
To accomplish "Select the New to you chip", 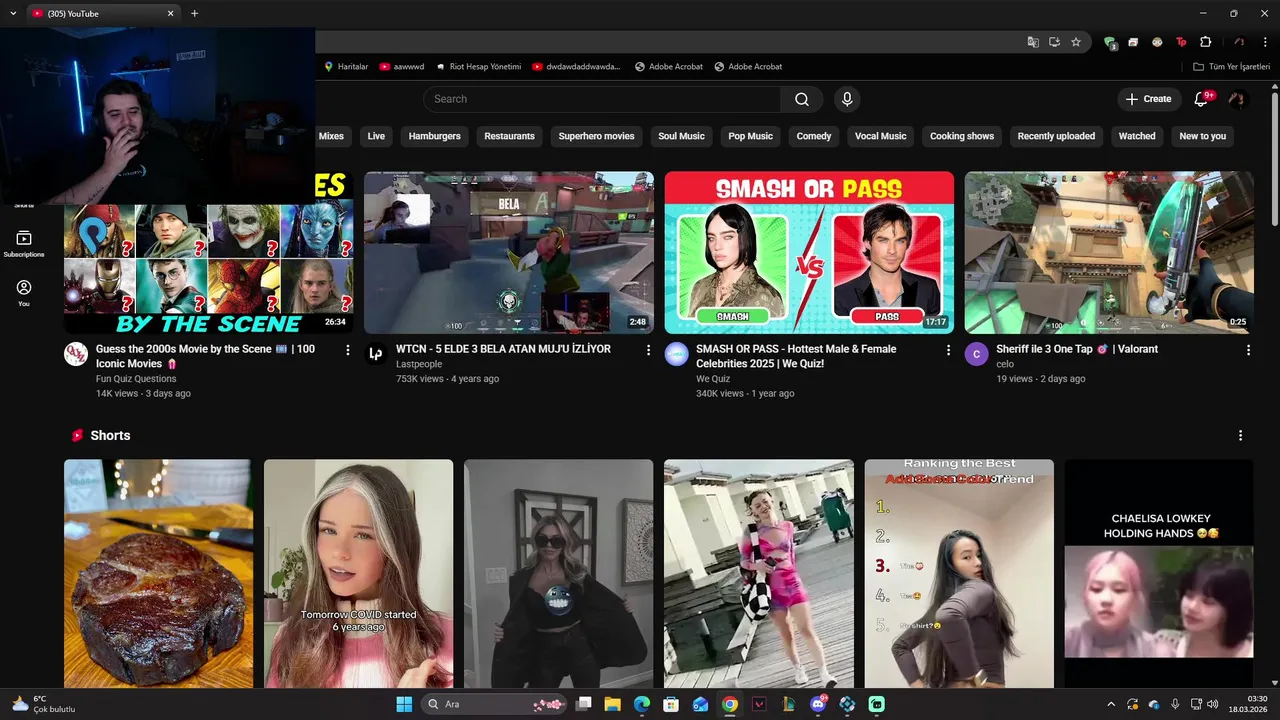I will point(1202,136).
